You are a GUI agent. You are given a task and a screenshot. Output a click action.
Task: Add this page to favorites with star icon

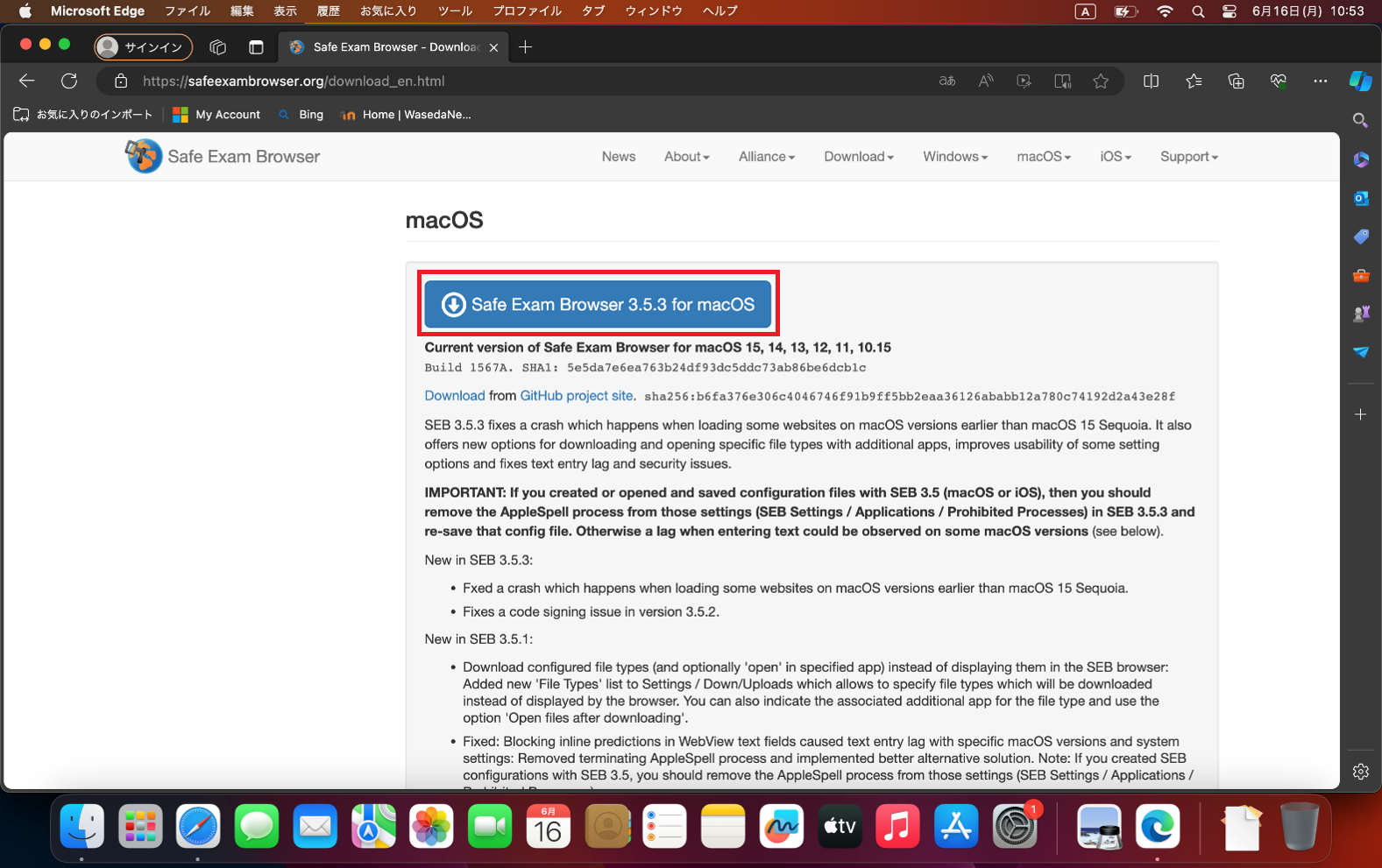click(x=1101, y=81)
